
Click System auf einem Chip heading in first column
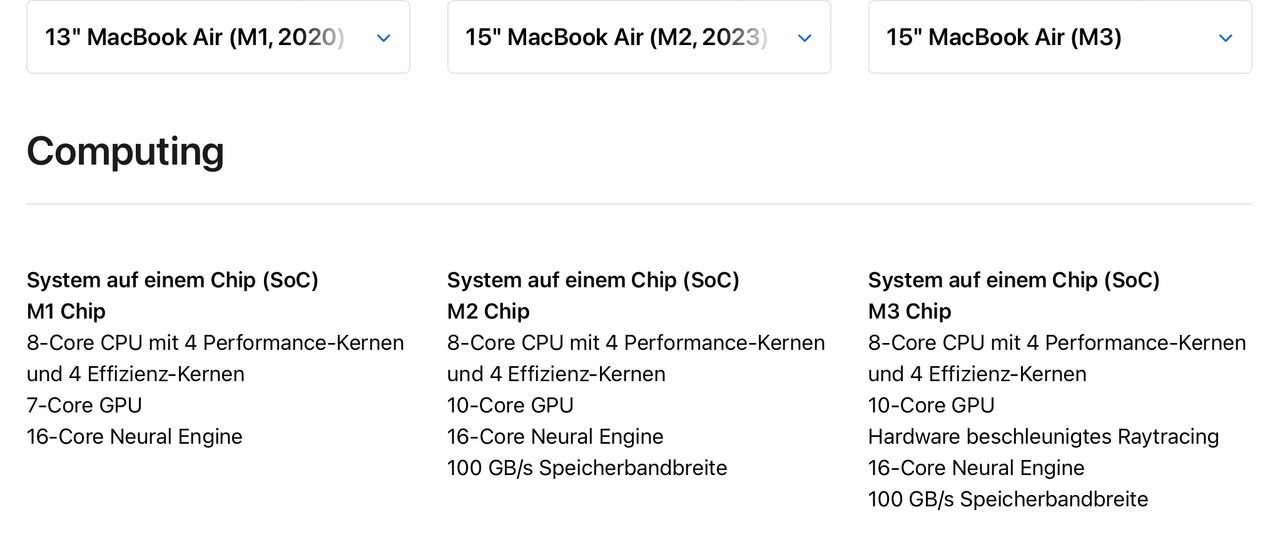tap(172, 280)
